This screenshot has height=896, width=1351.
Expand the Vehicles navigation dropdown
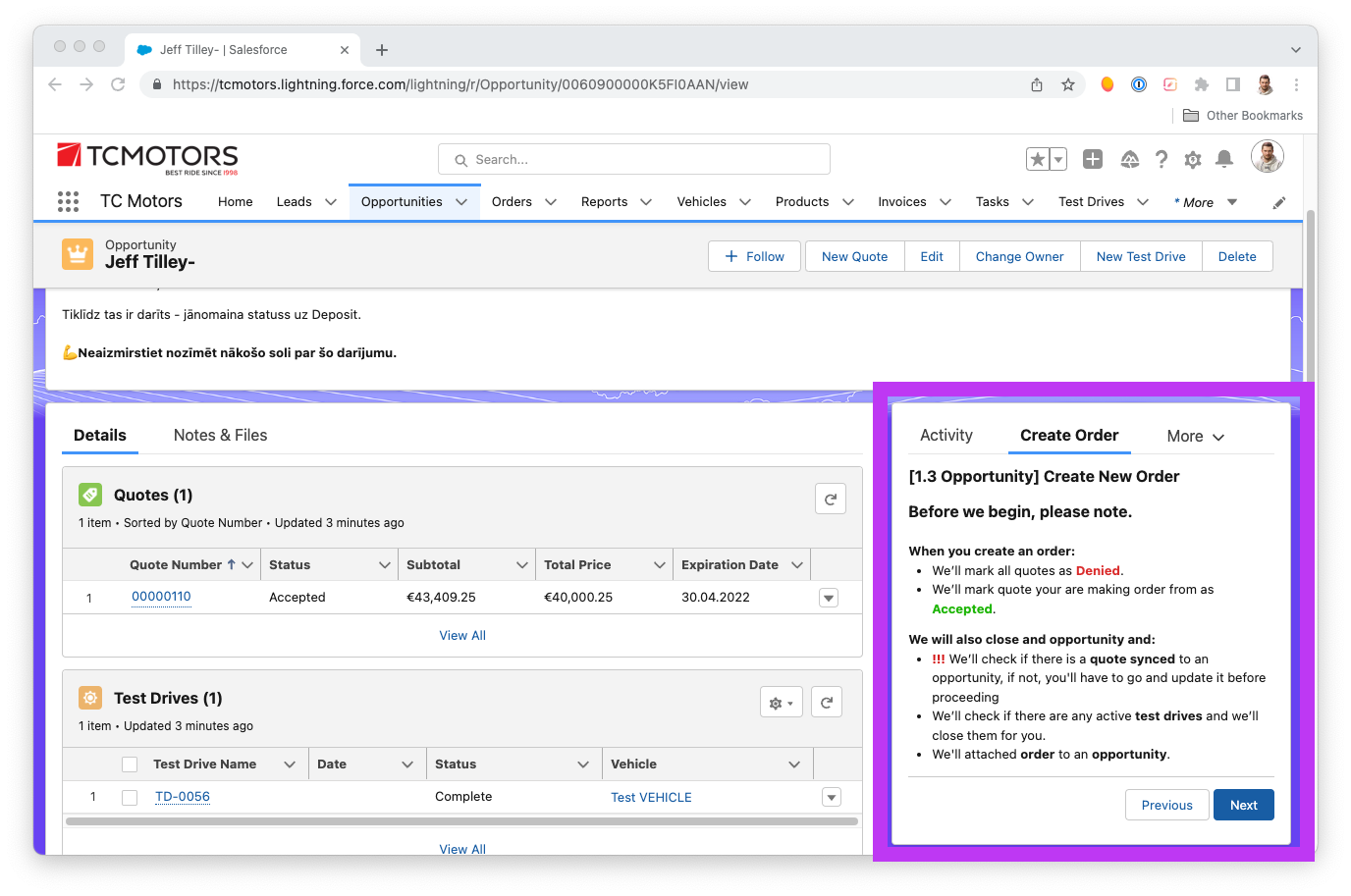click(x=745, y=202)
